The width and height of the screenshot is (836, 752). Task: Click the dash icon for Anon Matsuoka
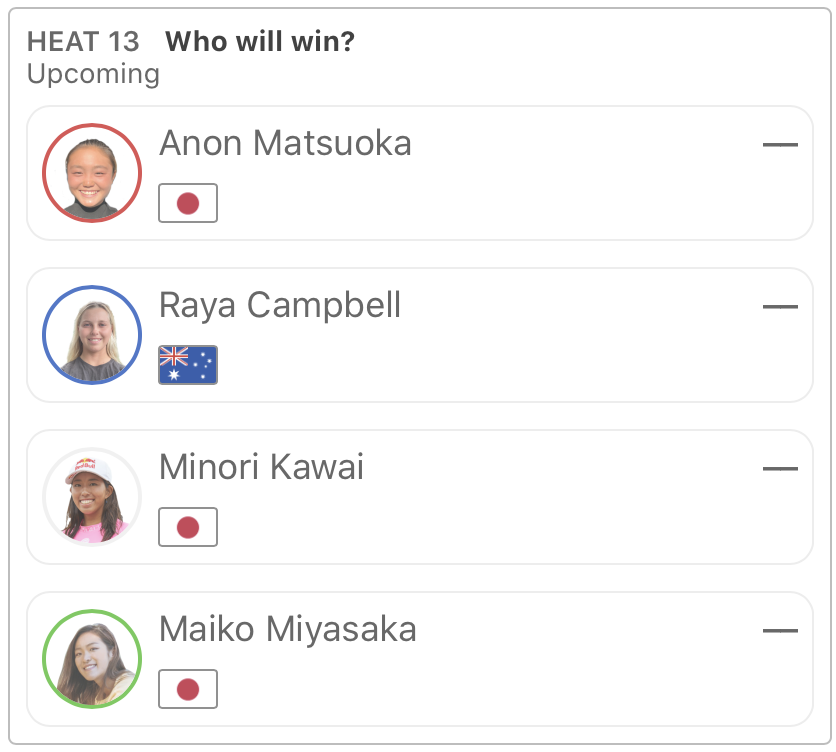[x=780, y=145]
